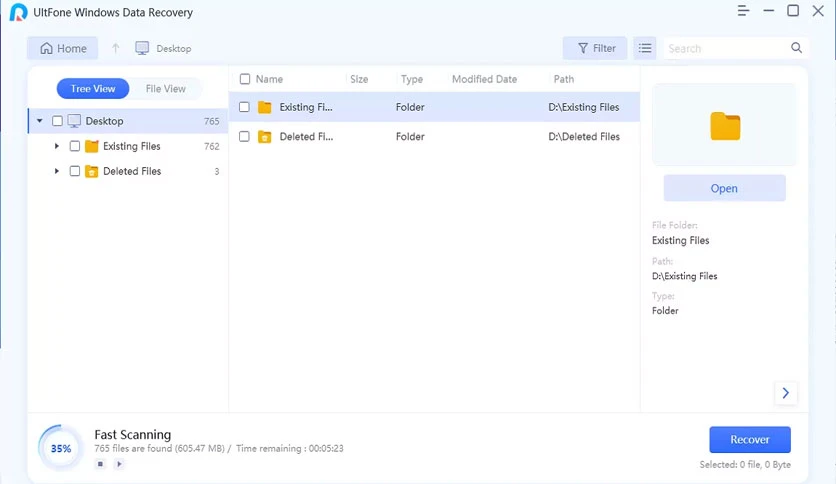
Task: Click the 35% scan progress circle
Action: (61, 448)
